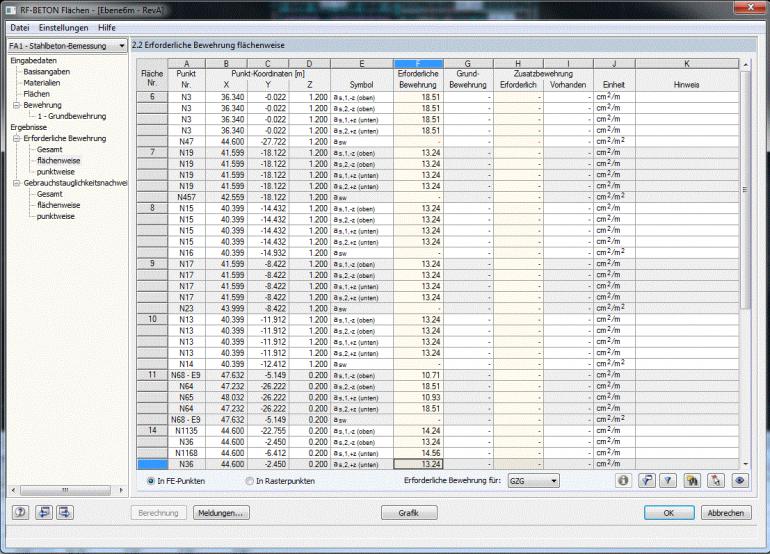Click point cell N1168

pyautogui.click(x=186, y=453)
